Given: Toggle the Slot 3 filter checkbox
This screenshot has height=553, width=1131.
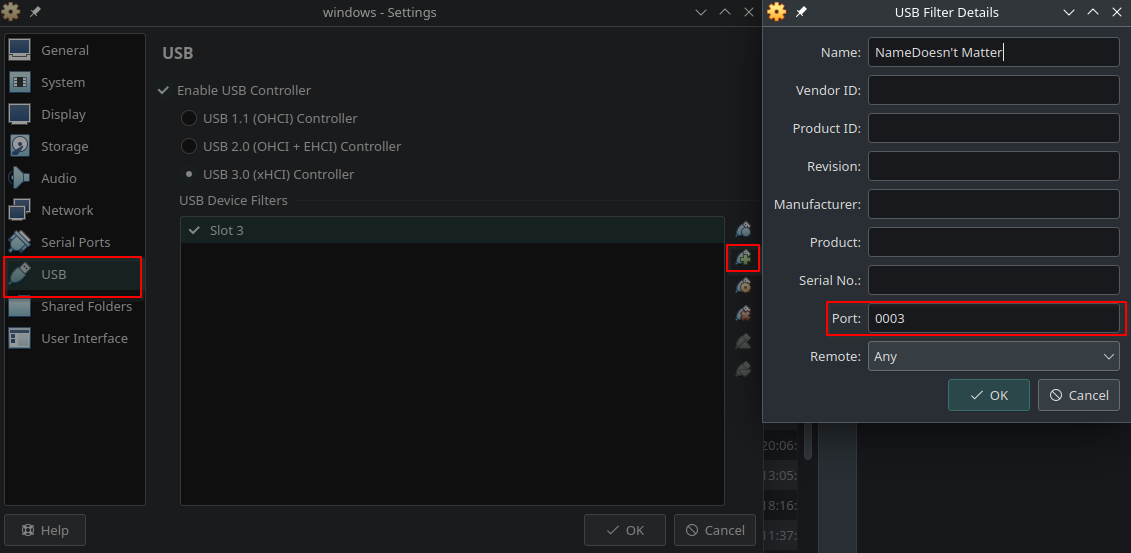Looking at the screenshot, I should [194, 231].
